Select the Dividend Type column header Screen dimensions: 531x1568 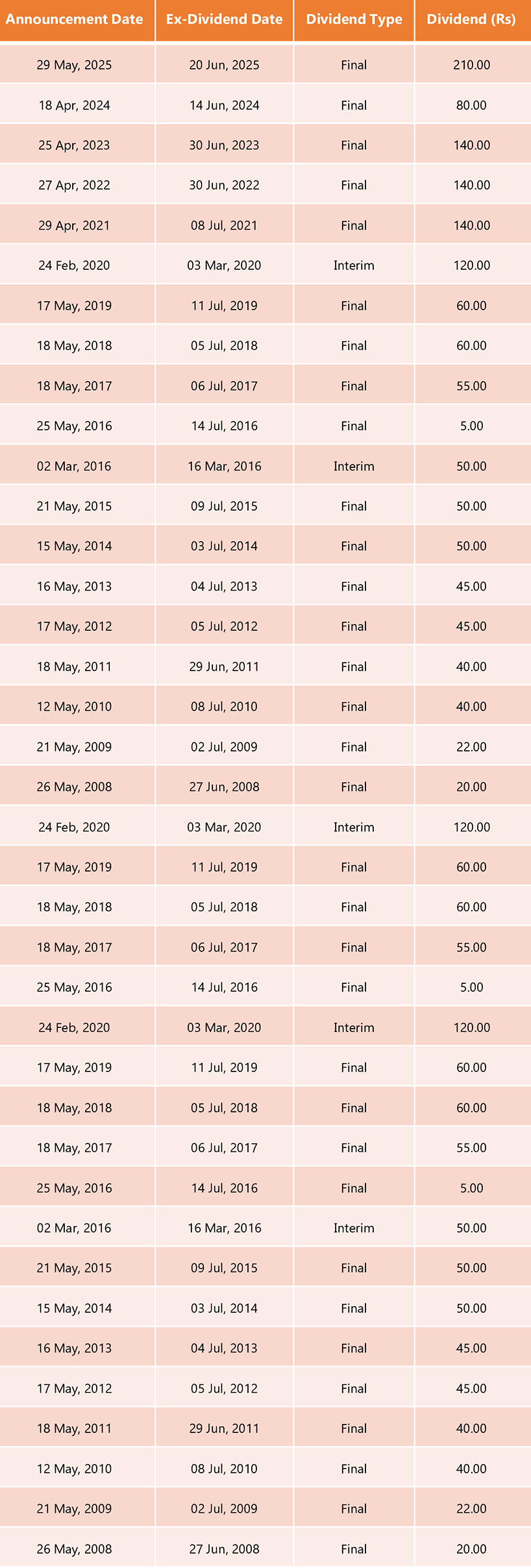pos(354,19)
